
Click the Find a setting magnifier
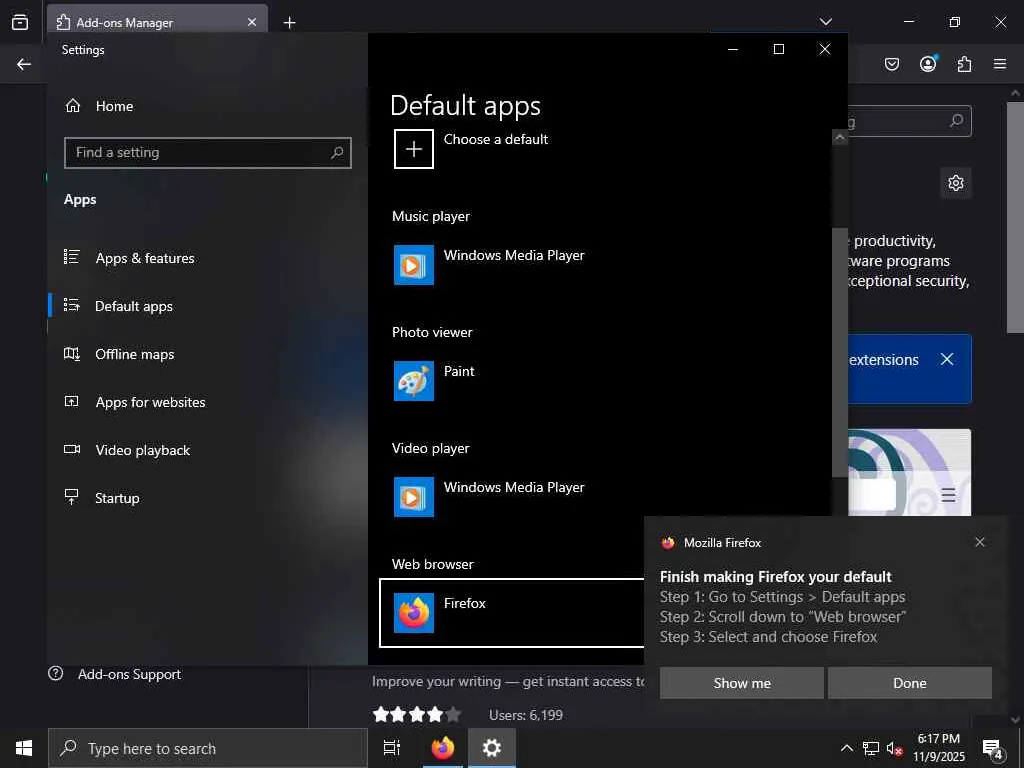337,153
